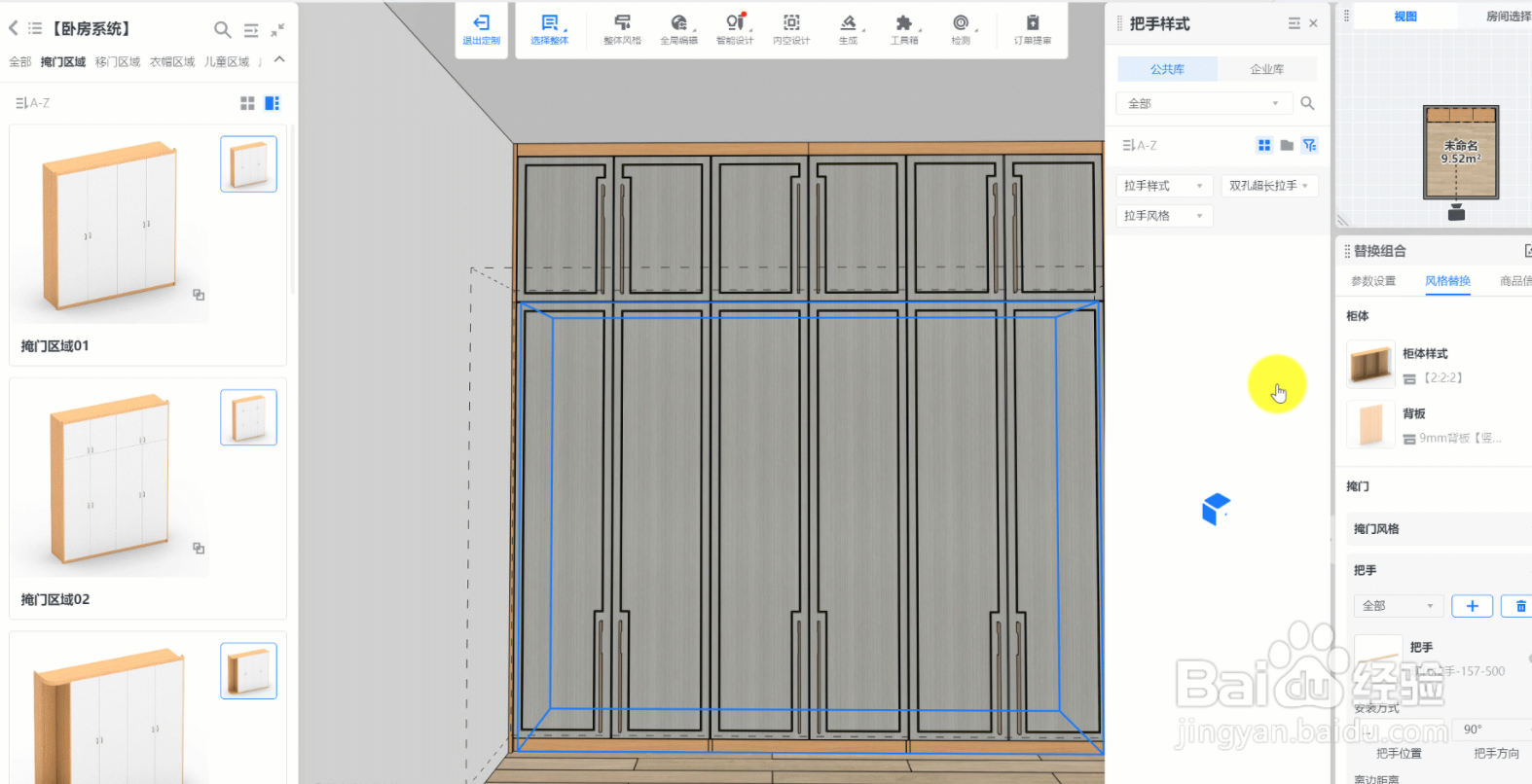Open the 内空设计 interior design tool
The width and height of the screenshot is (1532, 784).
[x=791, y=29]
